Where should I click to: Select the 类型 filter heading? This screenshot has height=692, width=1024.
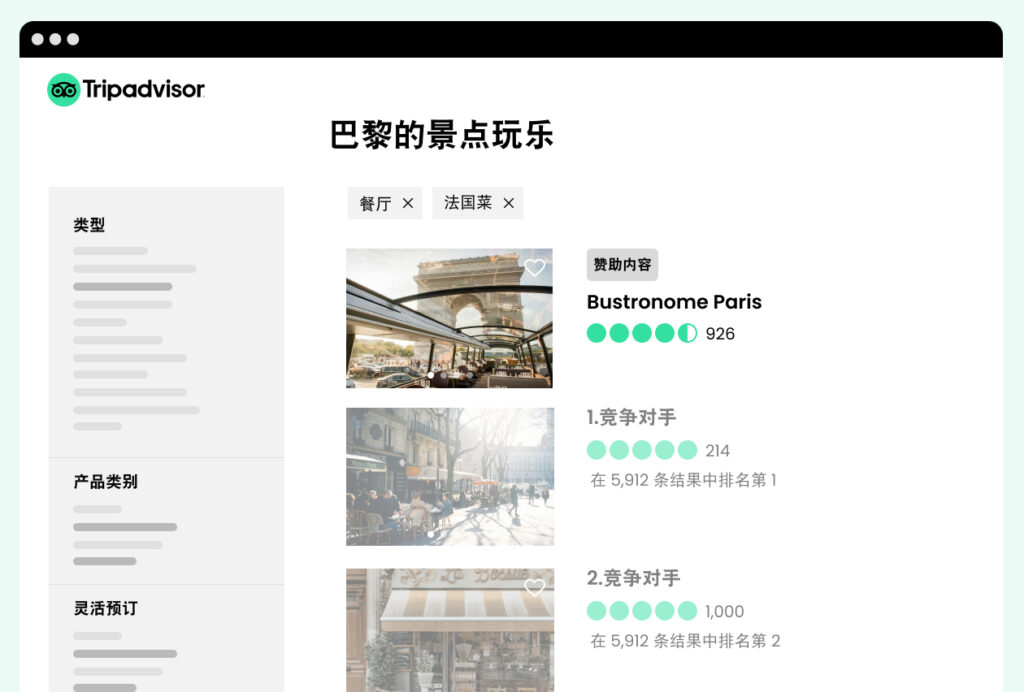coord(89,225)
